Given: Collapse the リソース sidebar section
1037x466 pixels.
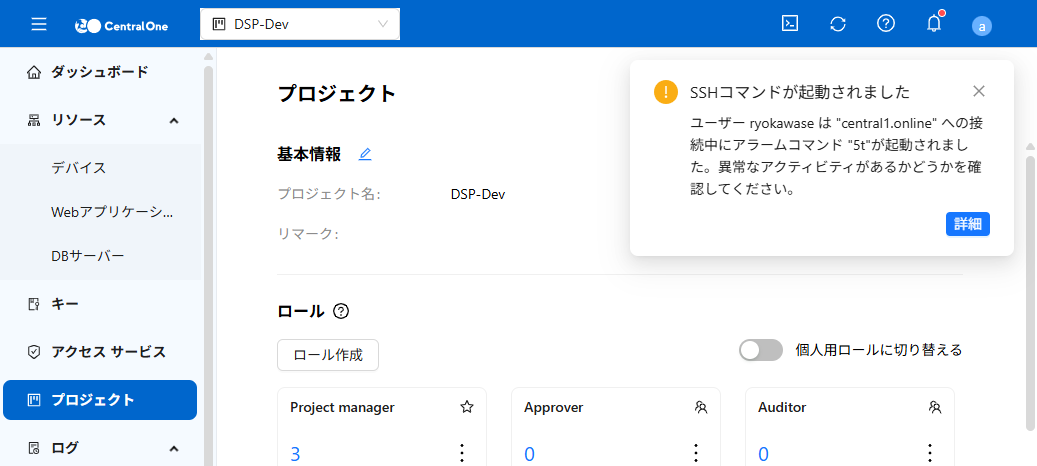Looking at the screenshot, I should pyautogui.click(x=174, y=120).
